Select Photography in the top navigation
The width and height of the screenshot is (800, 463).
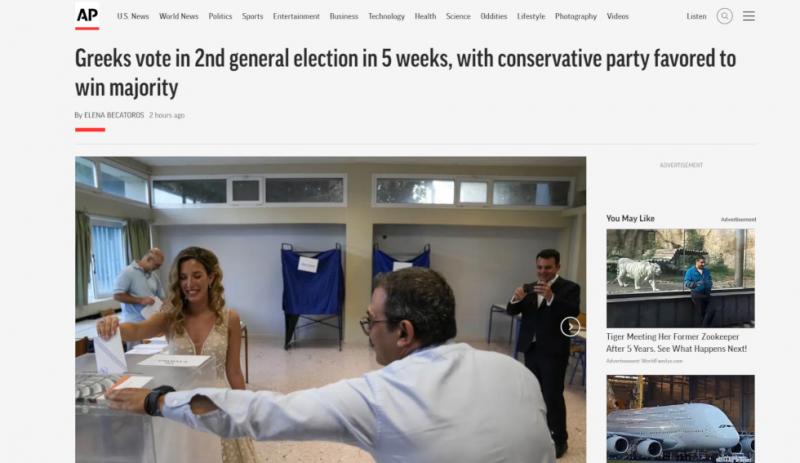click(576, 16)
